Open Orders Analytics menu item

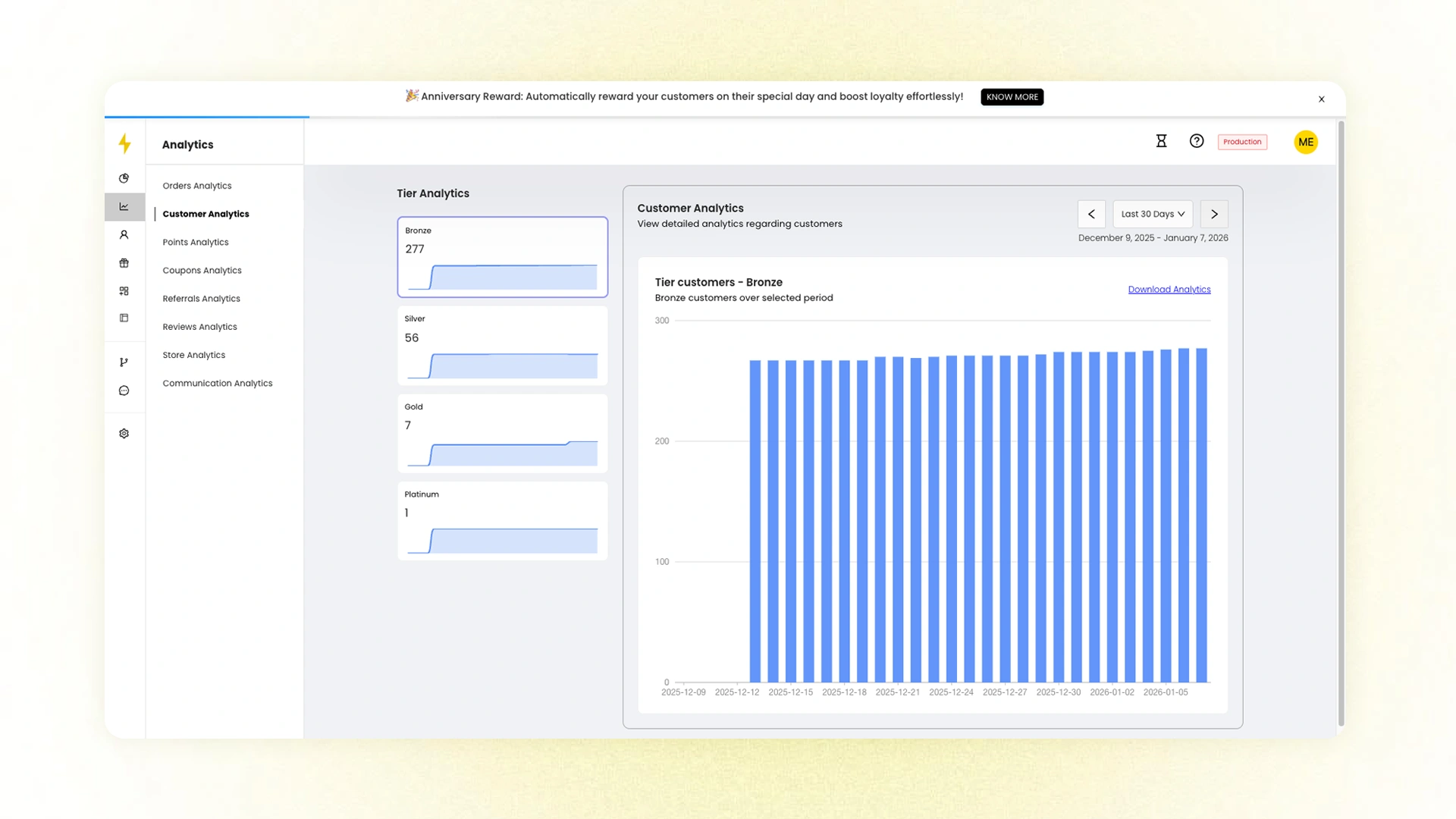point(197,186)
